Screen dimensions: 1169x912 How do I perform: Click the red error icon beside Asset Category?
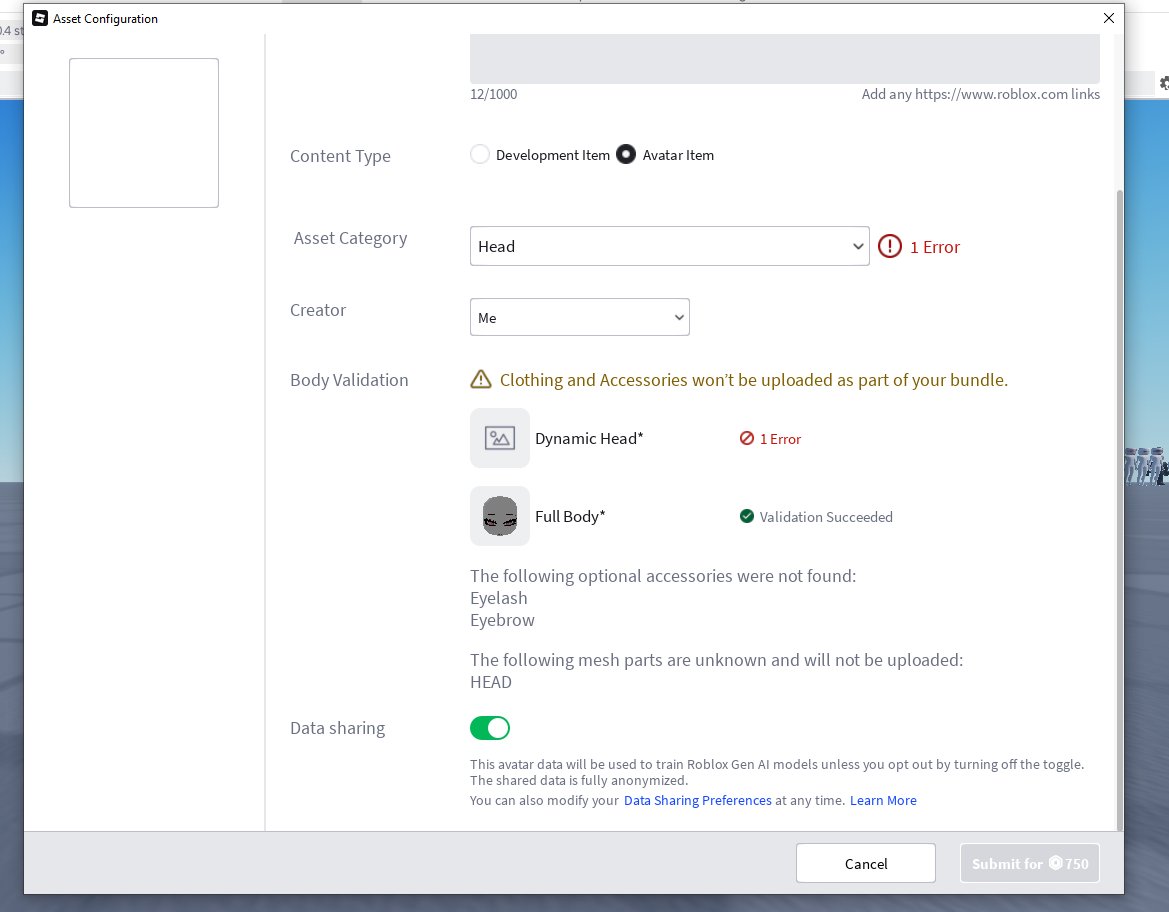(889, 246)
